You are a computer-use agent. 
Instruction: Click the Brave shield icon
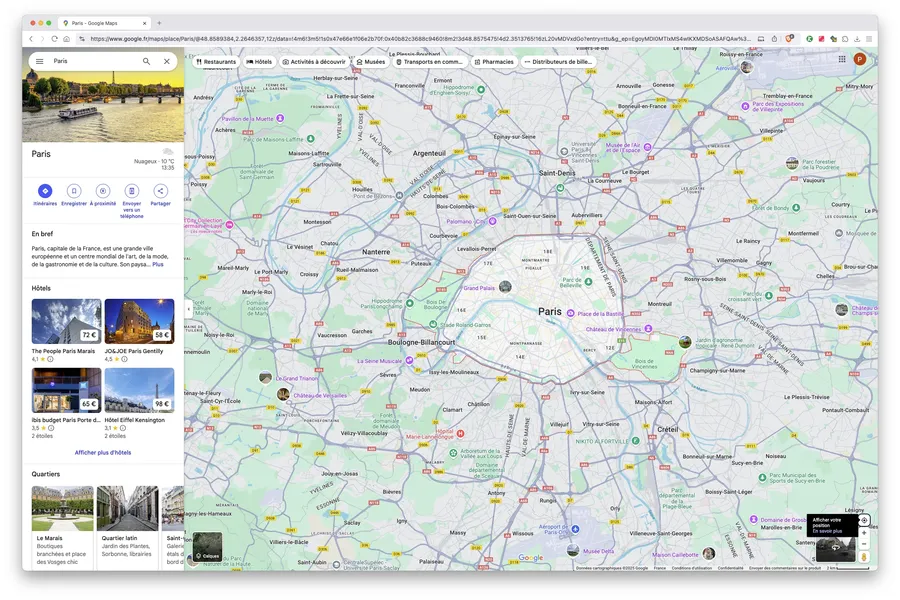pyautogui.click(x=789, y=38)
